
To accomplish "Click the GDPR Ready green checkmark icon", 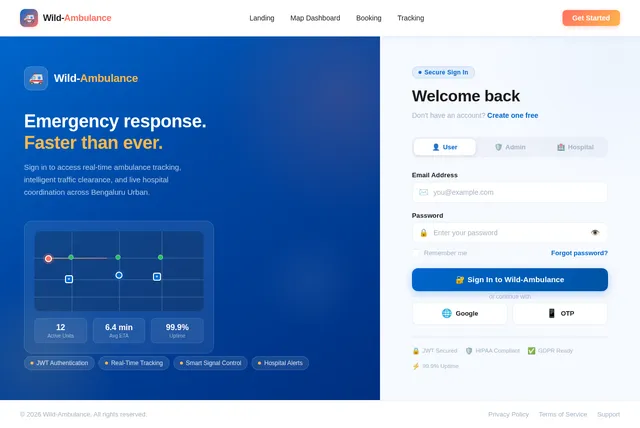I will click(531, 351).
